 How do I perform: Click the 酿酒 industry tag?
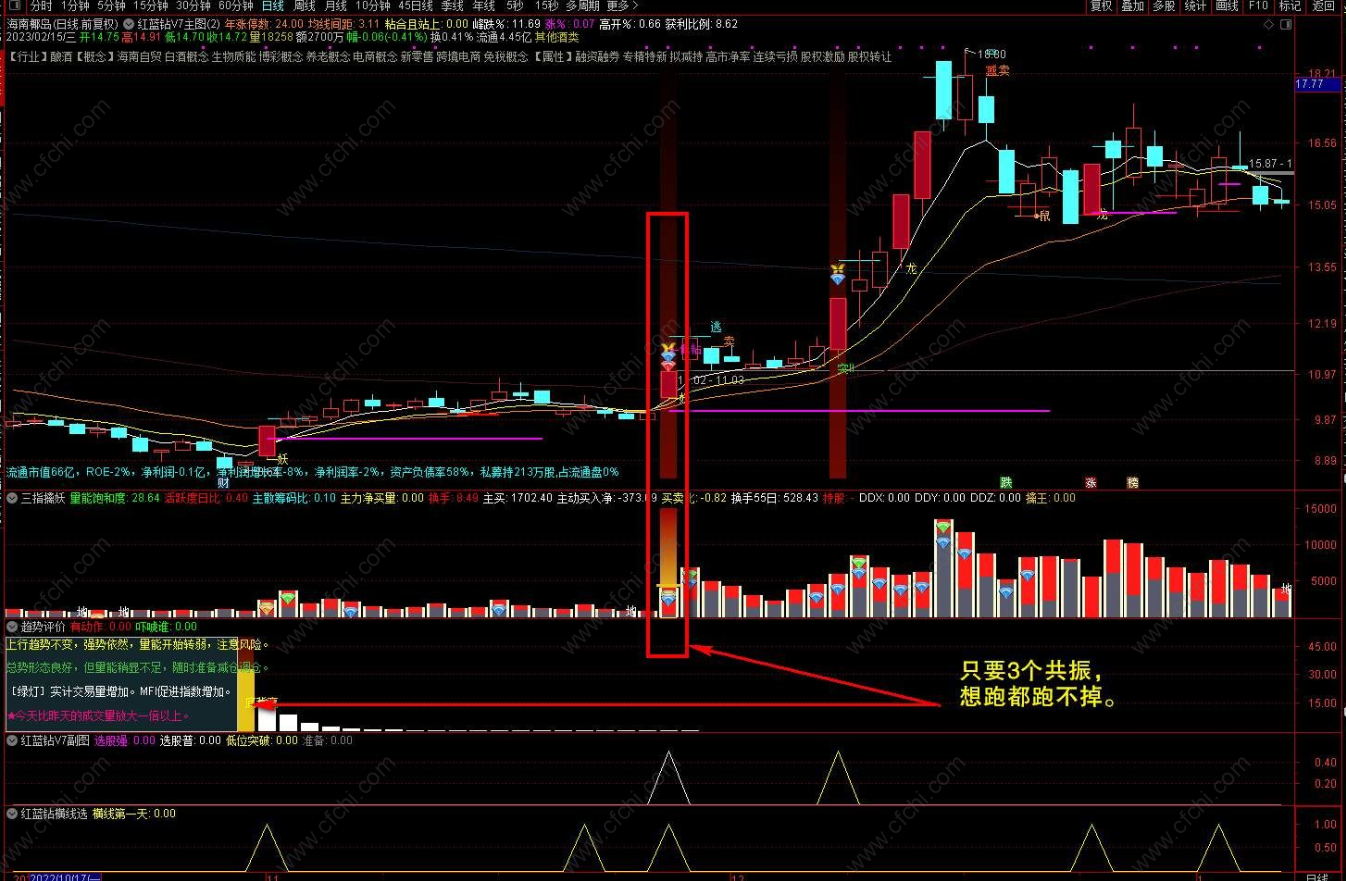59,57
